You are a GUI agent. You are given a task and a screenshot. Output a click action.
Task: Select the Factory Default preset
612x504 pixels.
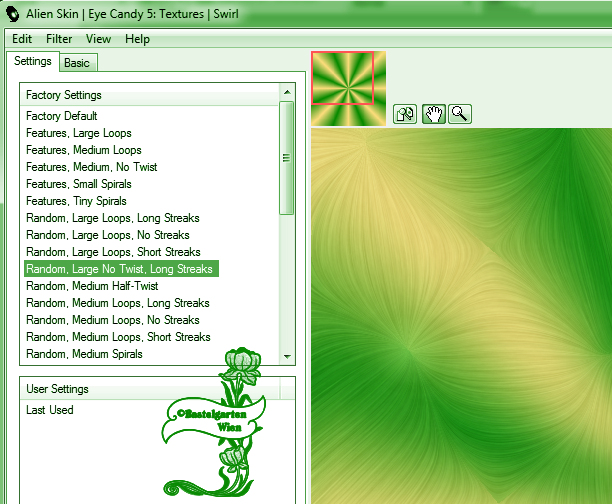pos(62,116)
